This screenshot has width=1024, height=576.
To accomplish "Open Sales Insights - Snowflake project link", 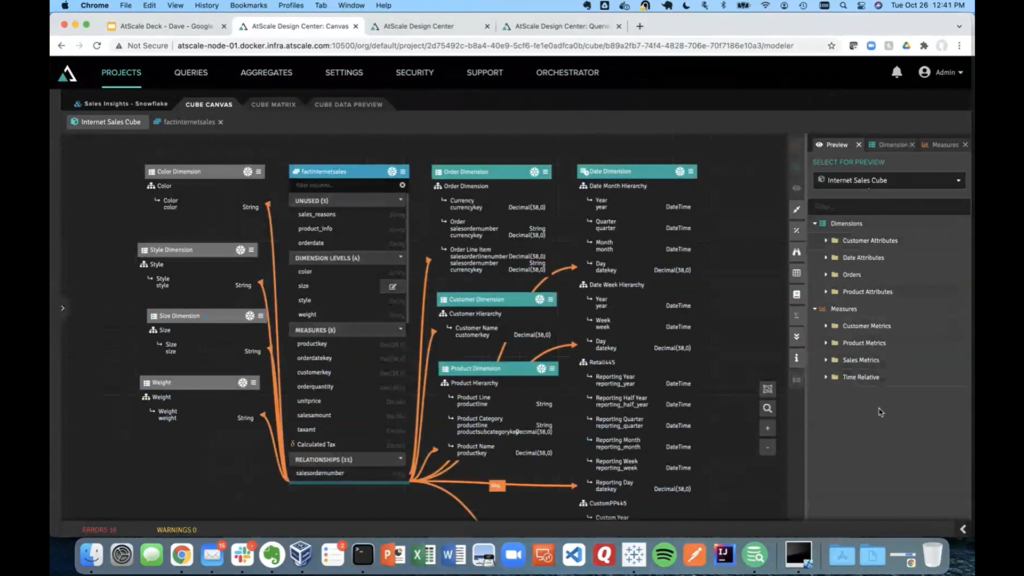I will coord(121,104).
